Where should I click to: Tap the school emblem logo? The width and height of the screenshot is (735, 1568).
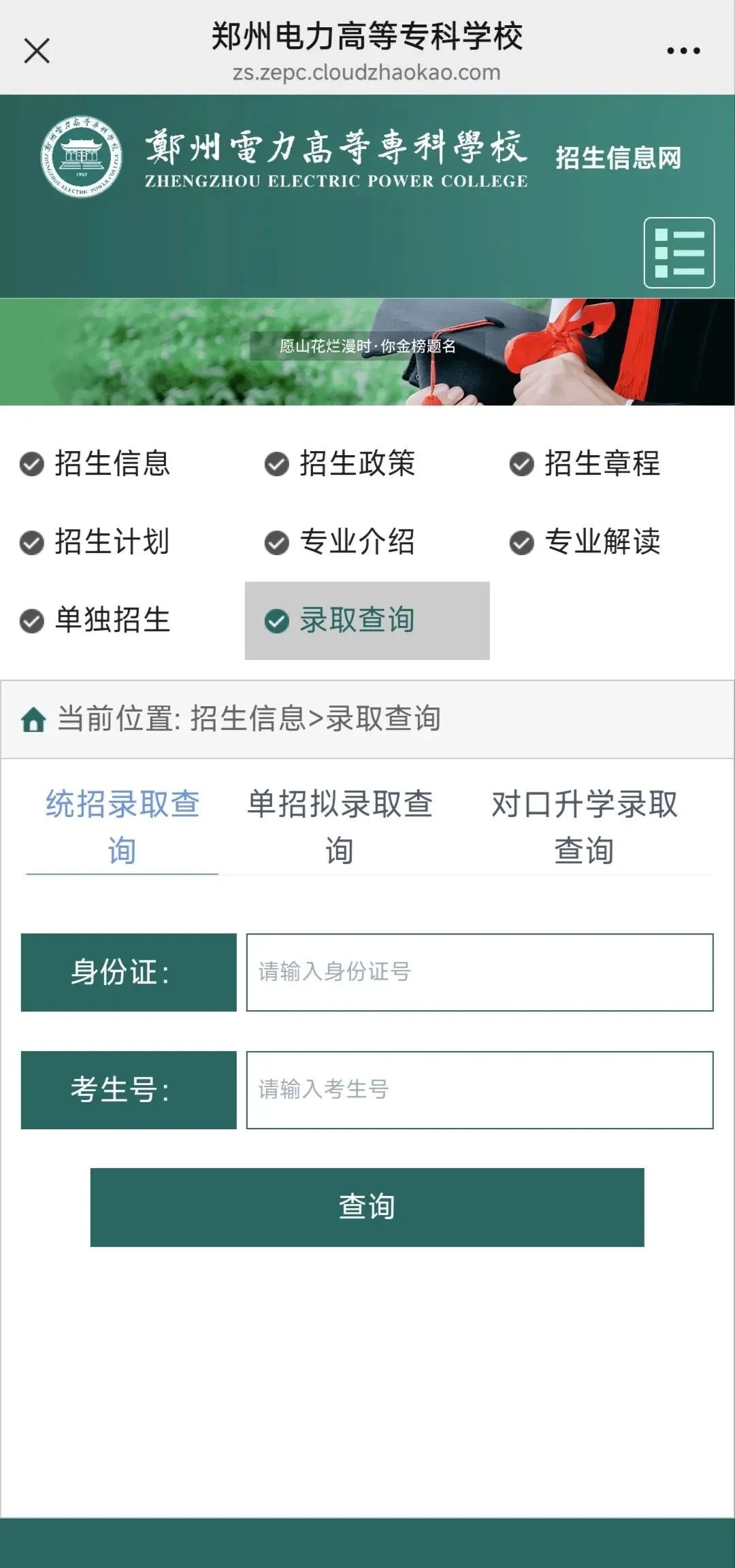(82, 156)
